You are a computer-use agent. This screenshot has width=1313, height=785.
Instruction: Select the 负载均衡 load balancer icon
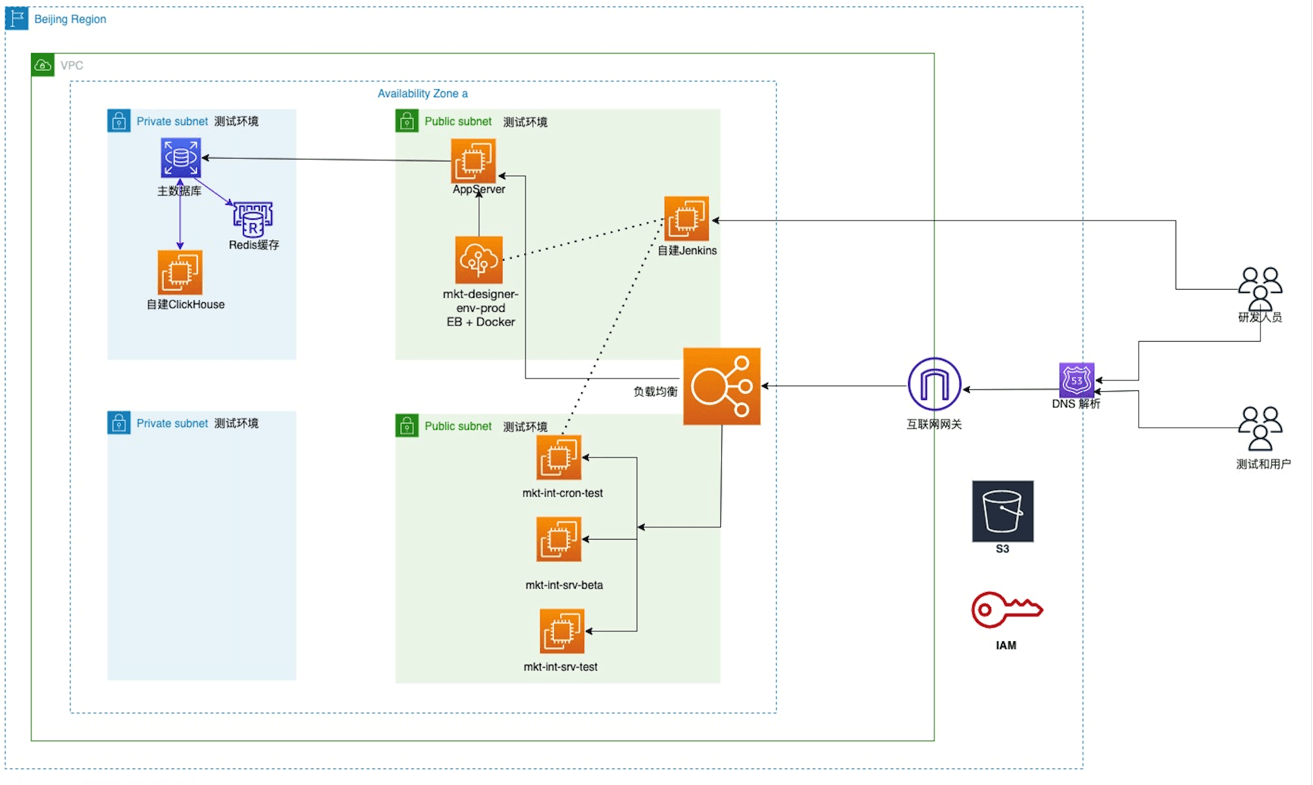(721, 386)
